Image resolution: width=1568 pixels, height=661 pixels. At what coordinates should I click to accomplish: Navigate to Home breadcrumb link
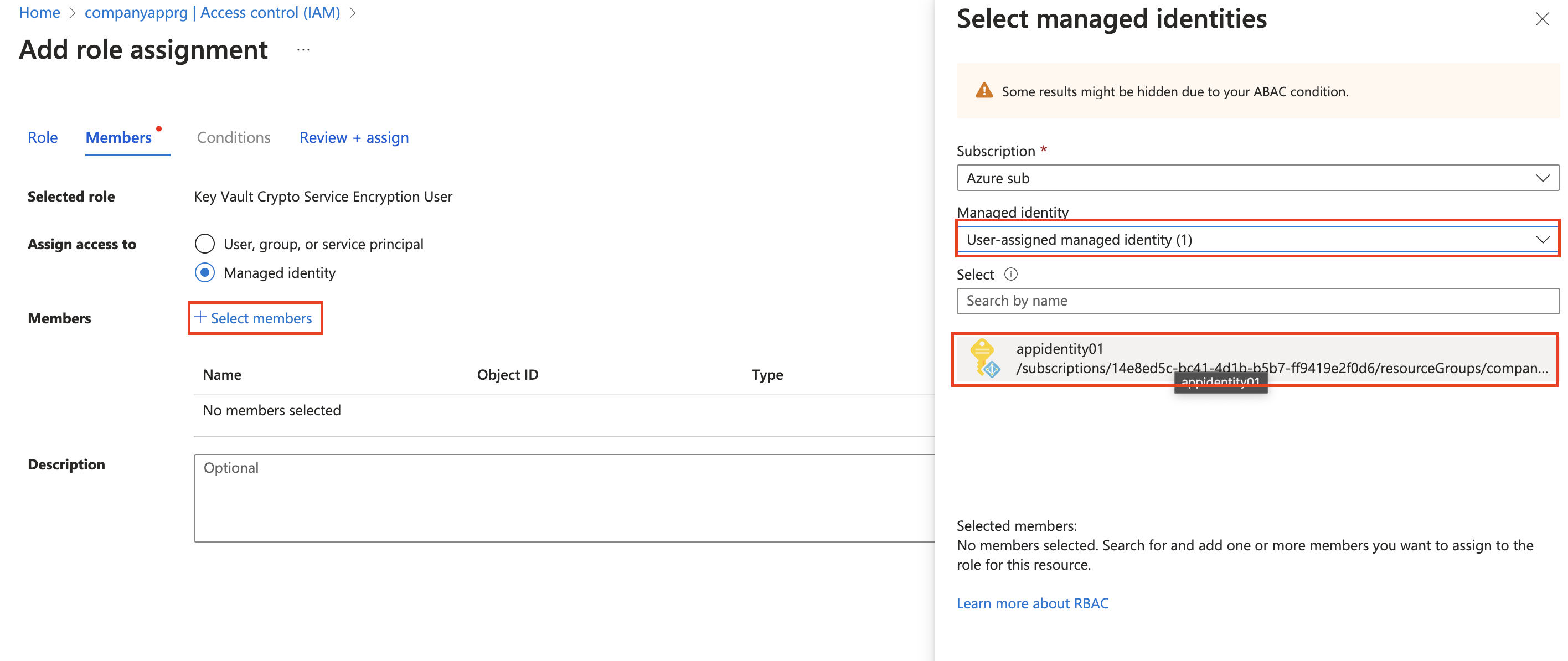click(39, 12)
